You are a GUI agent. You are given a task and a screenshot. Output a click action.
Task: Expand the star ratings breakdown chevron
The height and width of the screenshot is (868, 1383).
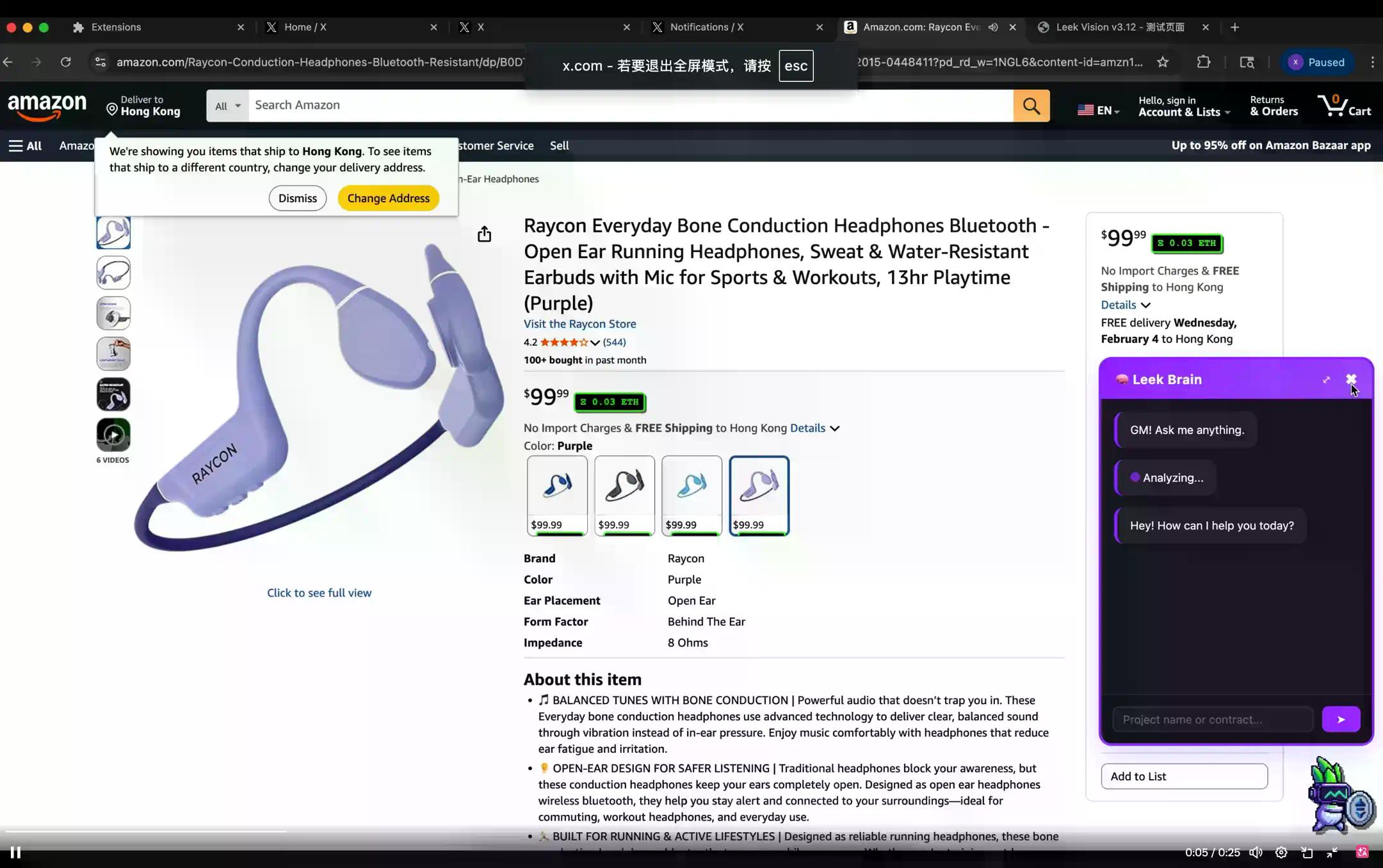pyautogui.click(x=595, y=342)
